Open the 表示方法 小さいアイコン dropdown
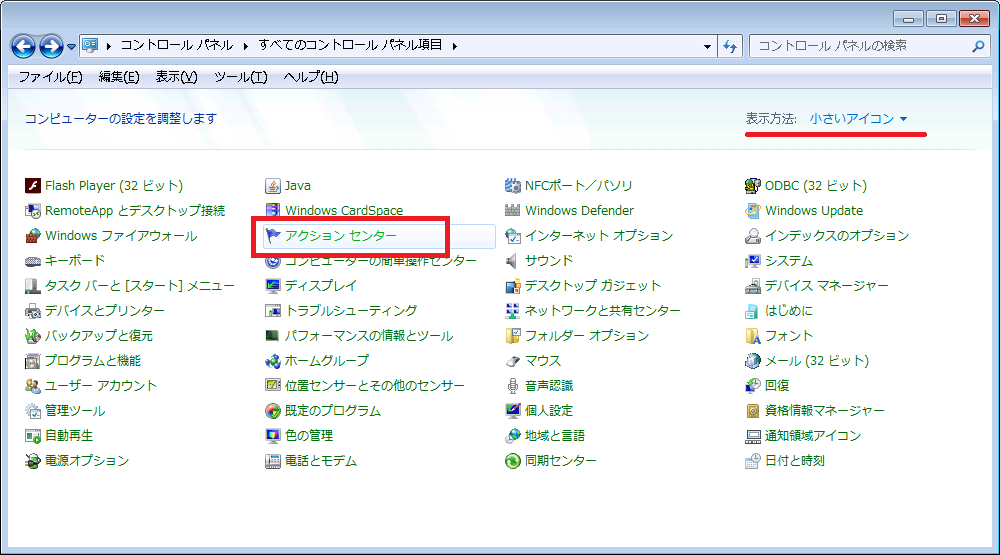 click(858, 119)
